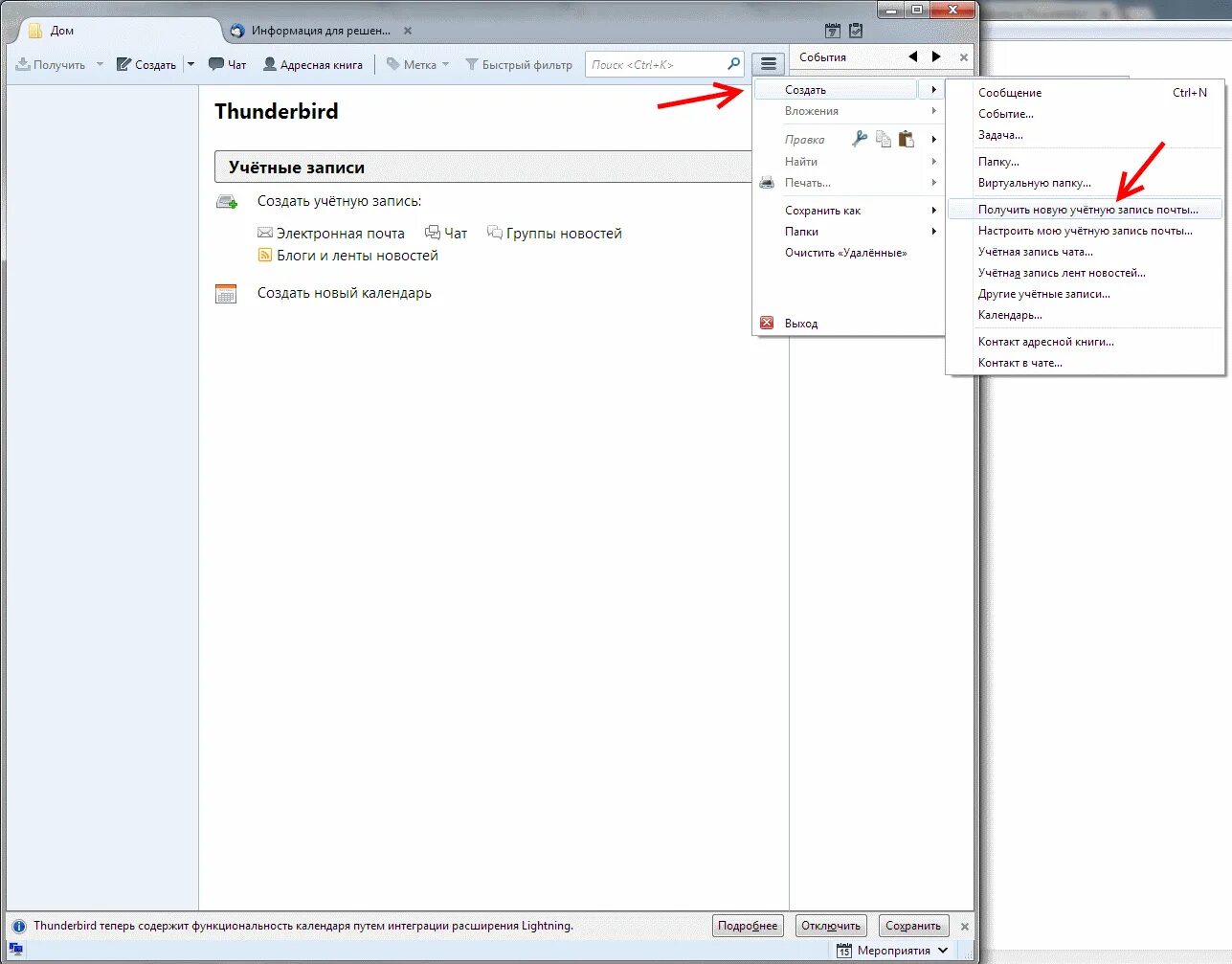Click the tasks tab icon in the tab bar
This screenshot has width=1232, height=964.
click(856, 31)
